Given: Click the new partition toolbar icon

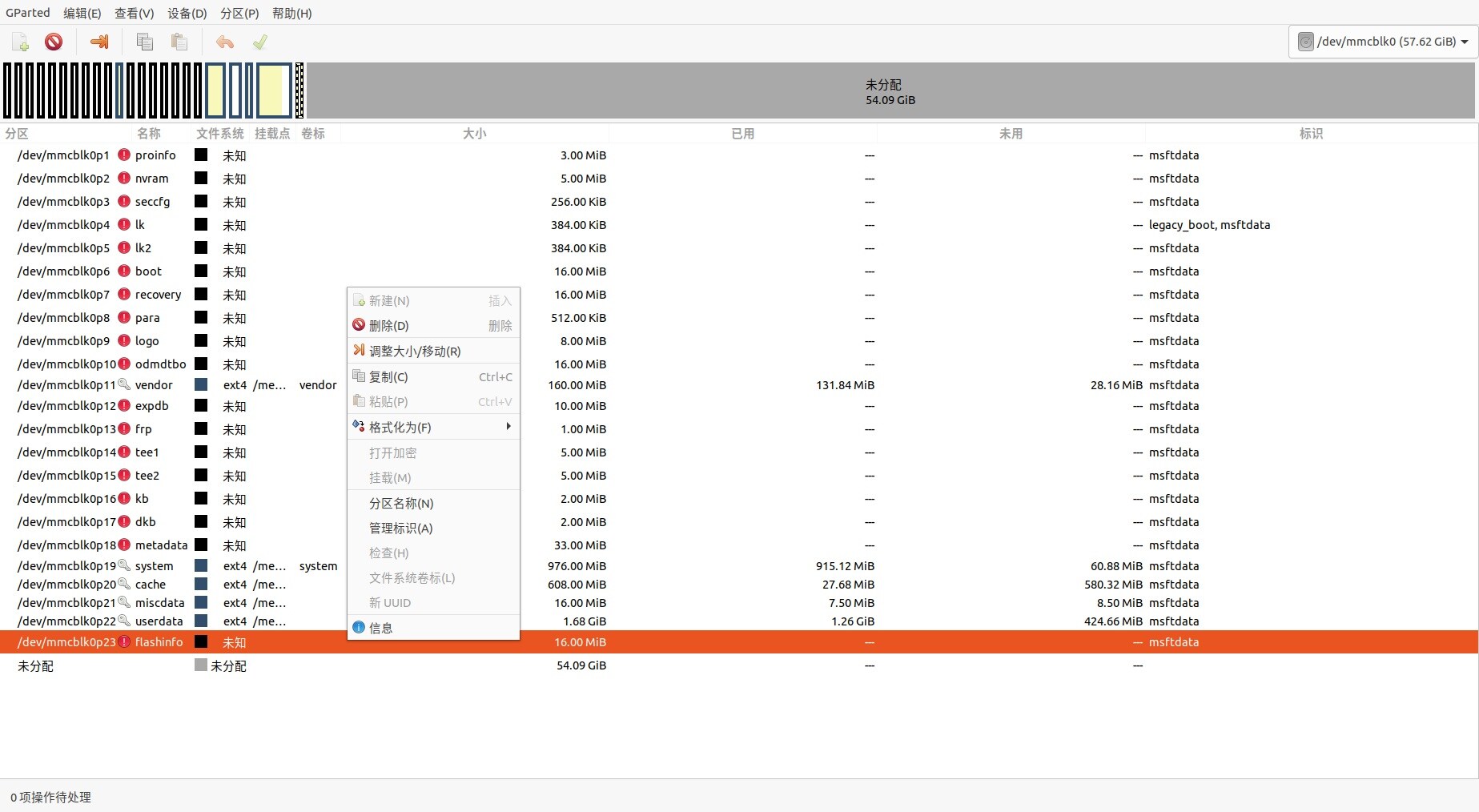Looking at the screenshot, I should pos(21,42).
